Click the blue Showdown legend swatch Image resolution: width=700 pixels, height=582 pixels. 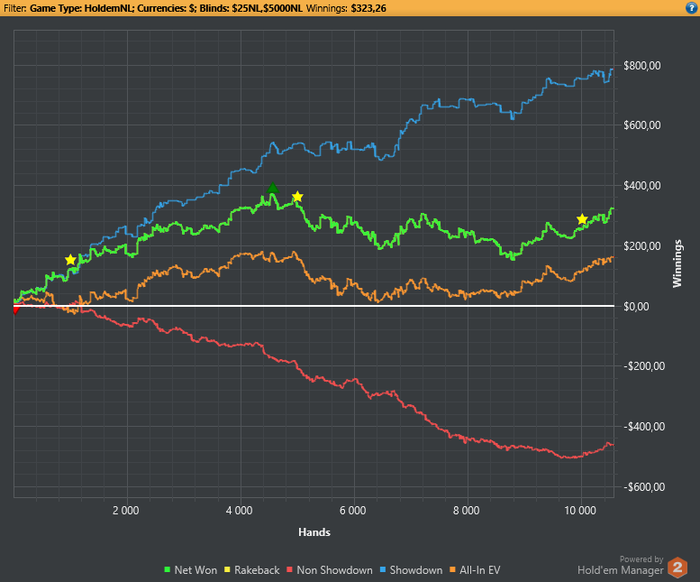pyautogui.click(x=383, y=570)
